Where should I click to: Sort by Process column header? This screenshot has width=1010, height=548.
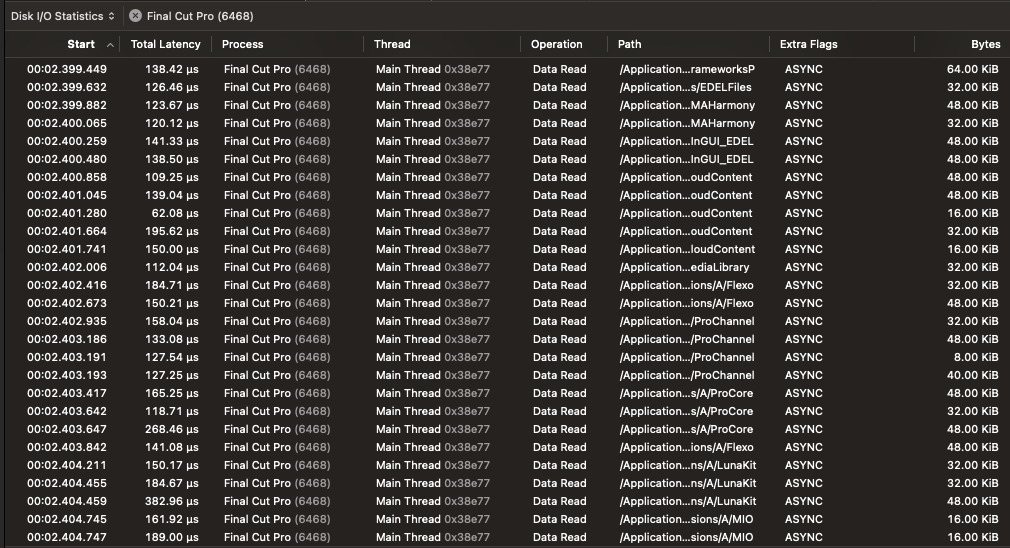243,44
